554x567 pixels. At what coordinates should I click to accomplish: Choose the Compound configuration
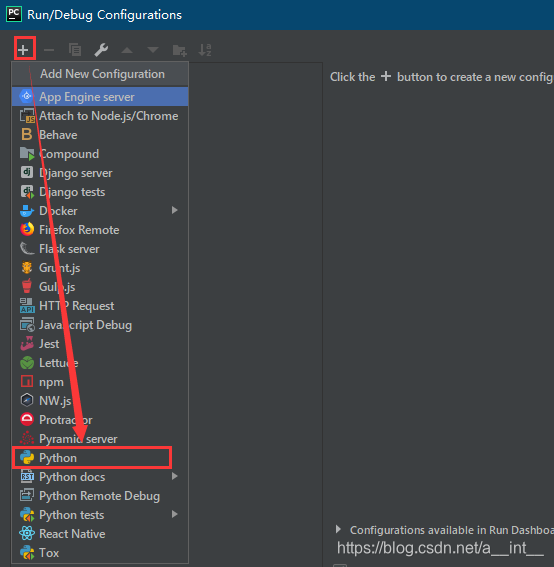coord(100,154)
